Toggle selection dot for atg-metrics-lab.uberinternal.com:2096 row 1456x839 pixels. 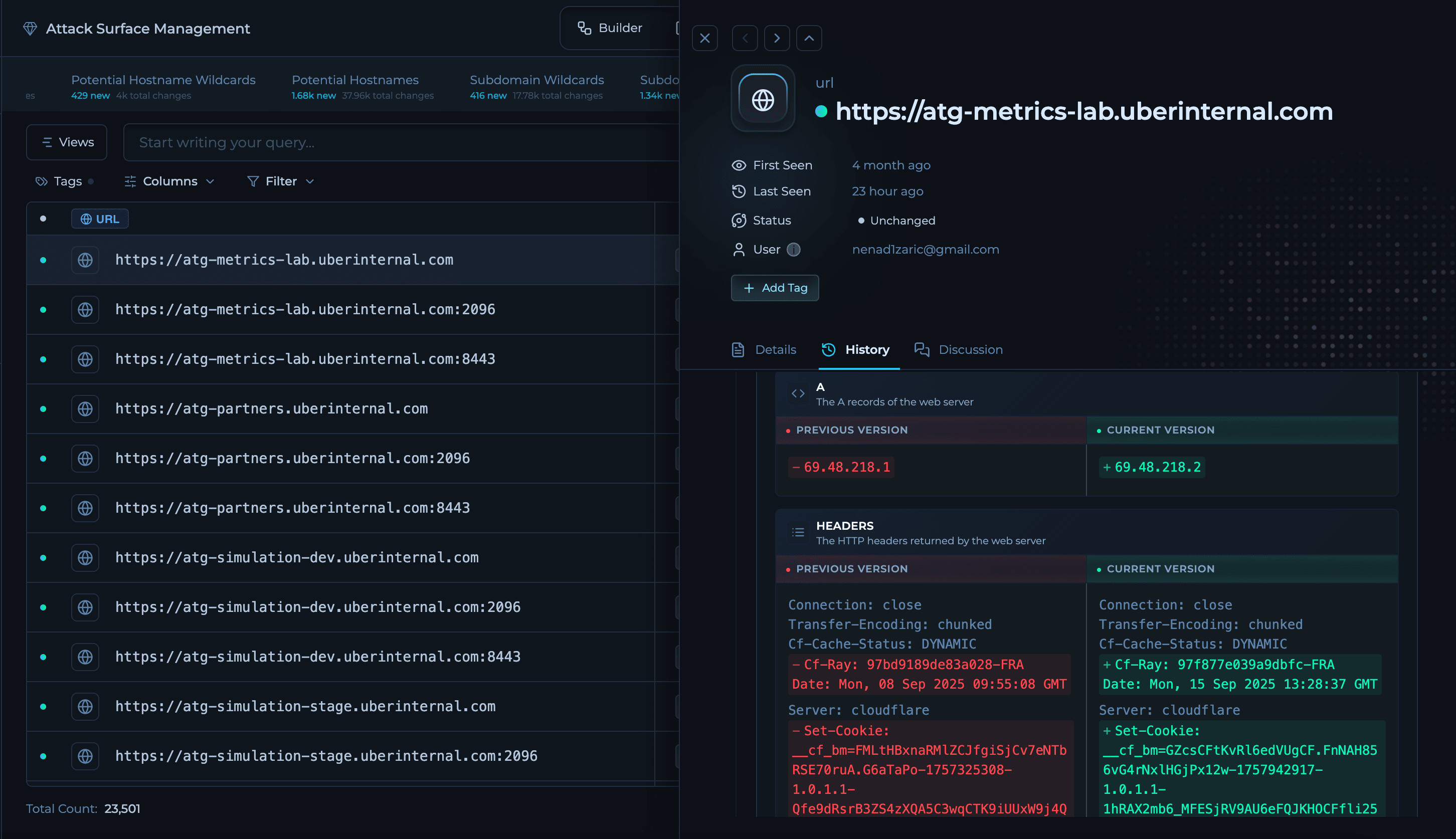(43, 309)
